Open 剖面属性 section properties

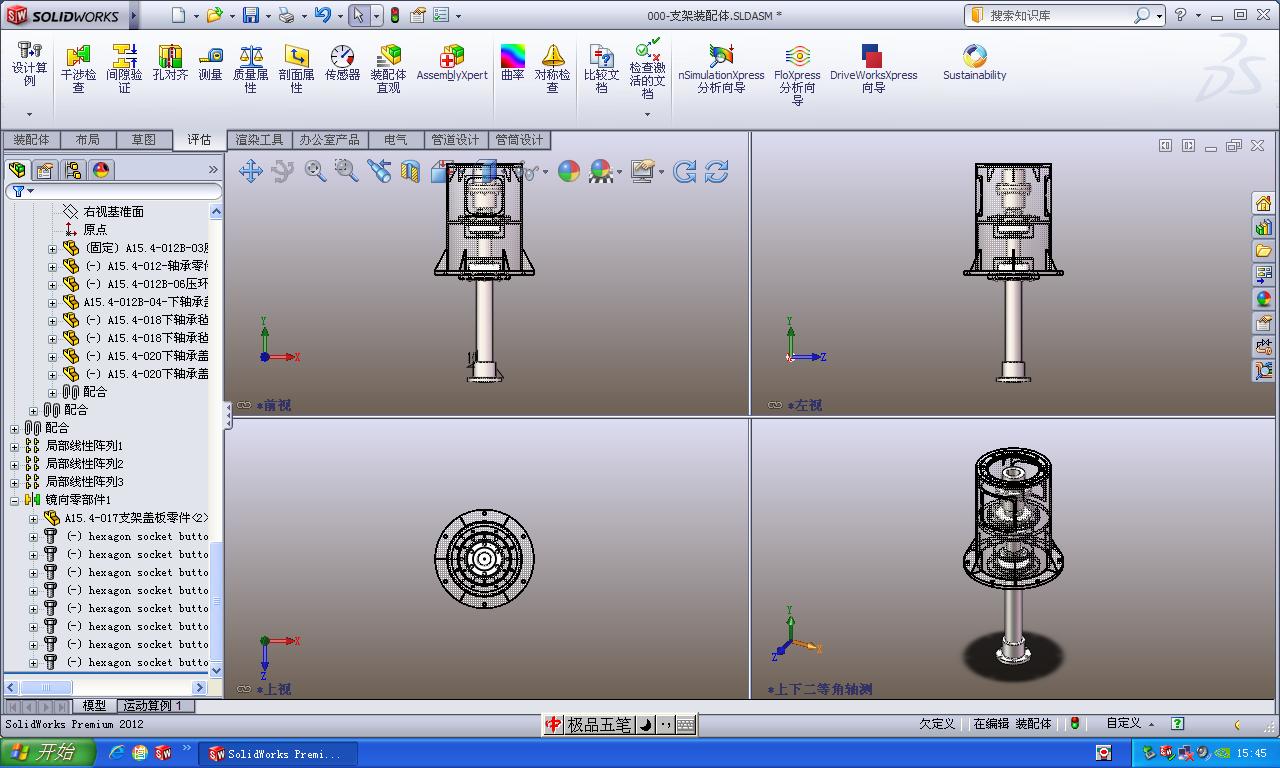pyautogui.click(x=296, y=68)
